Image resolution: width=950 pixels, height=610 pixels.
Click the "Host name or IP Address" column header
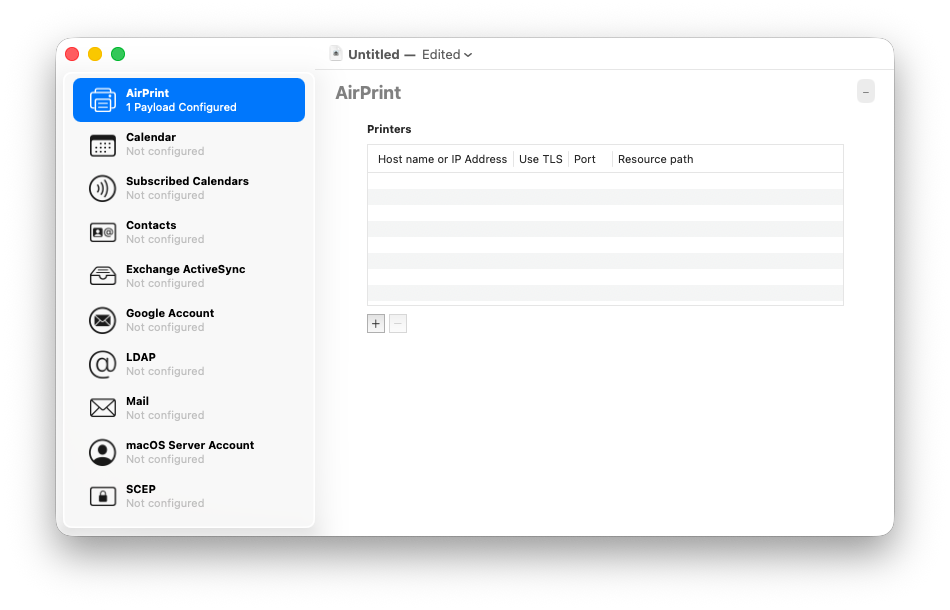(442, 159)
